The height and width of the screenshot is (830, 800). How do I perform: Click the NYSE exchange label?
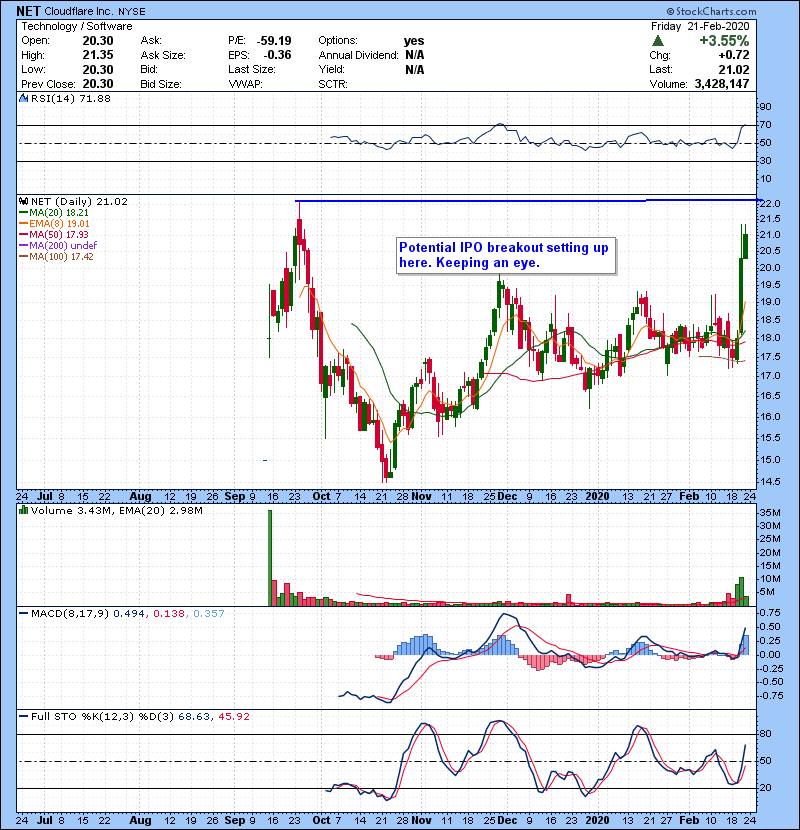131,12
